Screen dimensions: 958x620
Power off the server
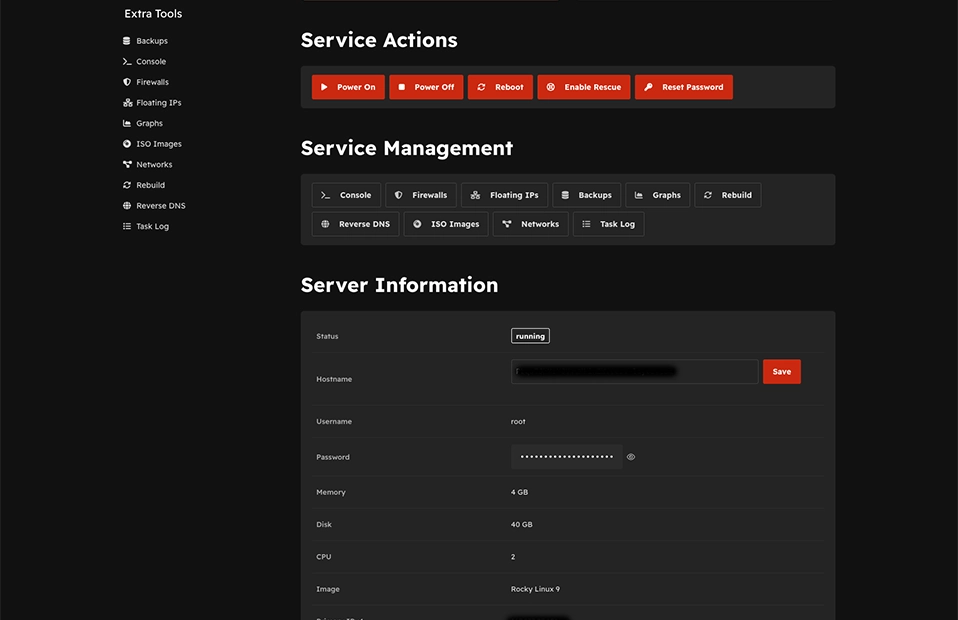(x=426, y=87)
